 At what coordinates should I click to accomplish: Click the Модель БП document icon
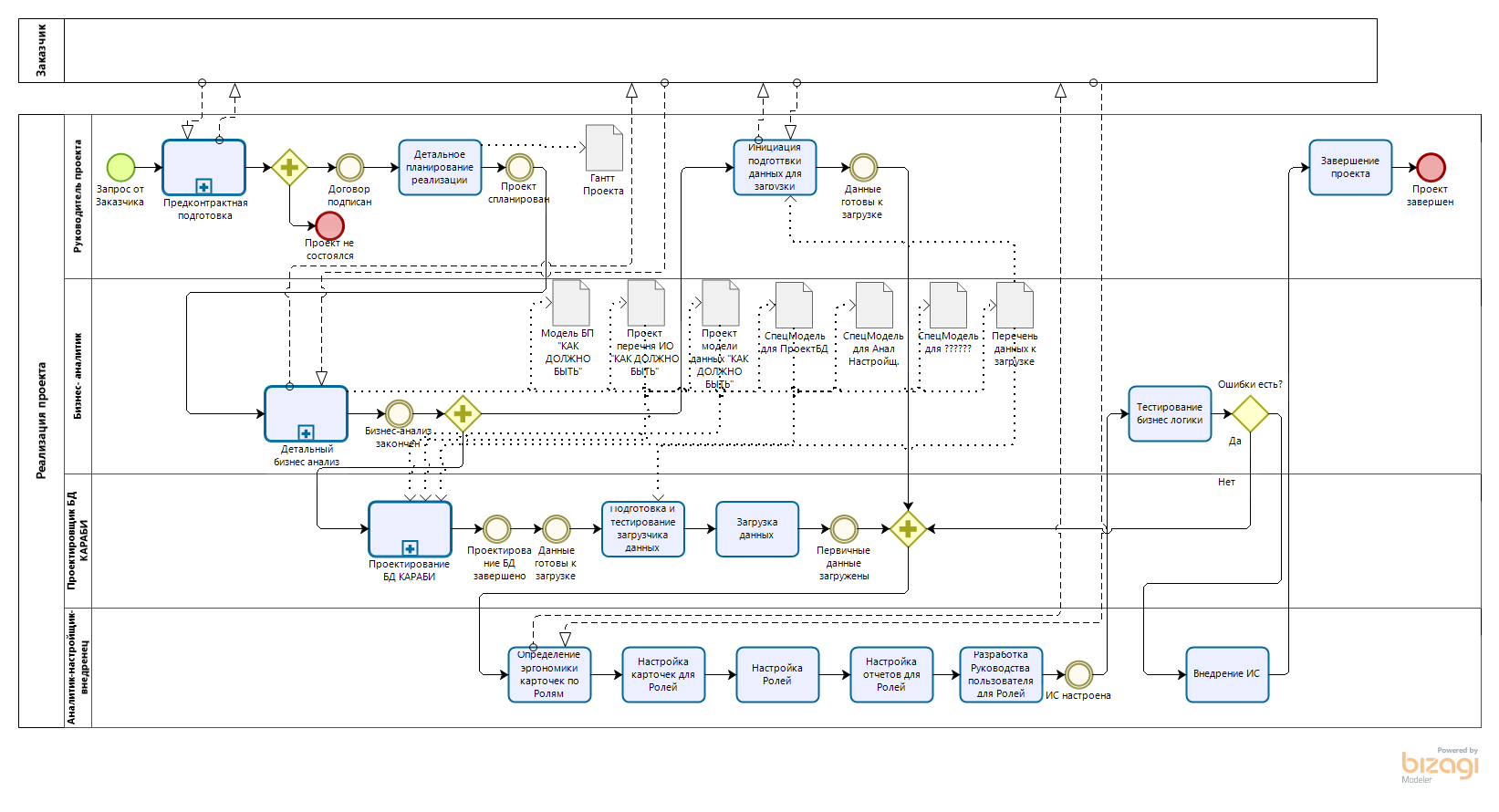571,303
